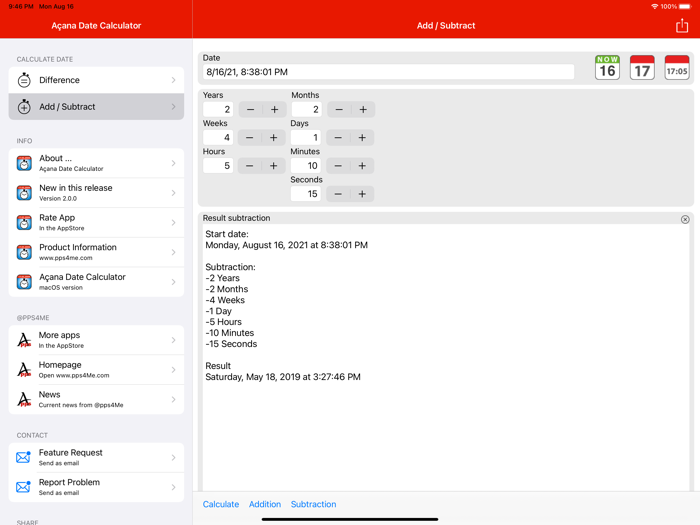
Task: Decrease Minutes with minus button
Action: (x=338, y=166)
